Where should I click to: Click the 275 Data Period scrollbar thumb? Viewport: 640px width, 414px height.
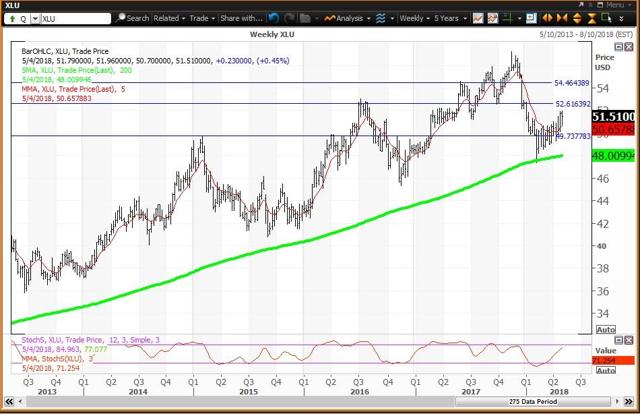(x=533, y=401)
